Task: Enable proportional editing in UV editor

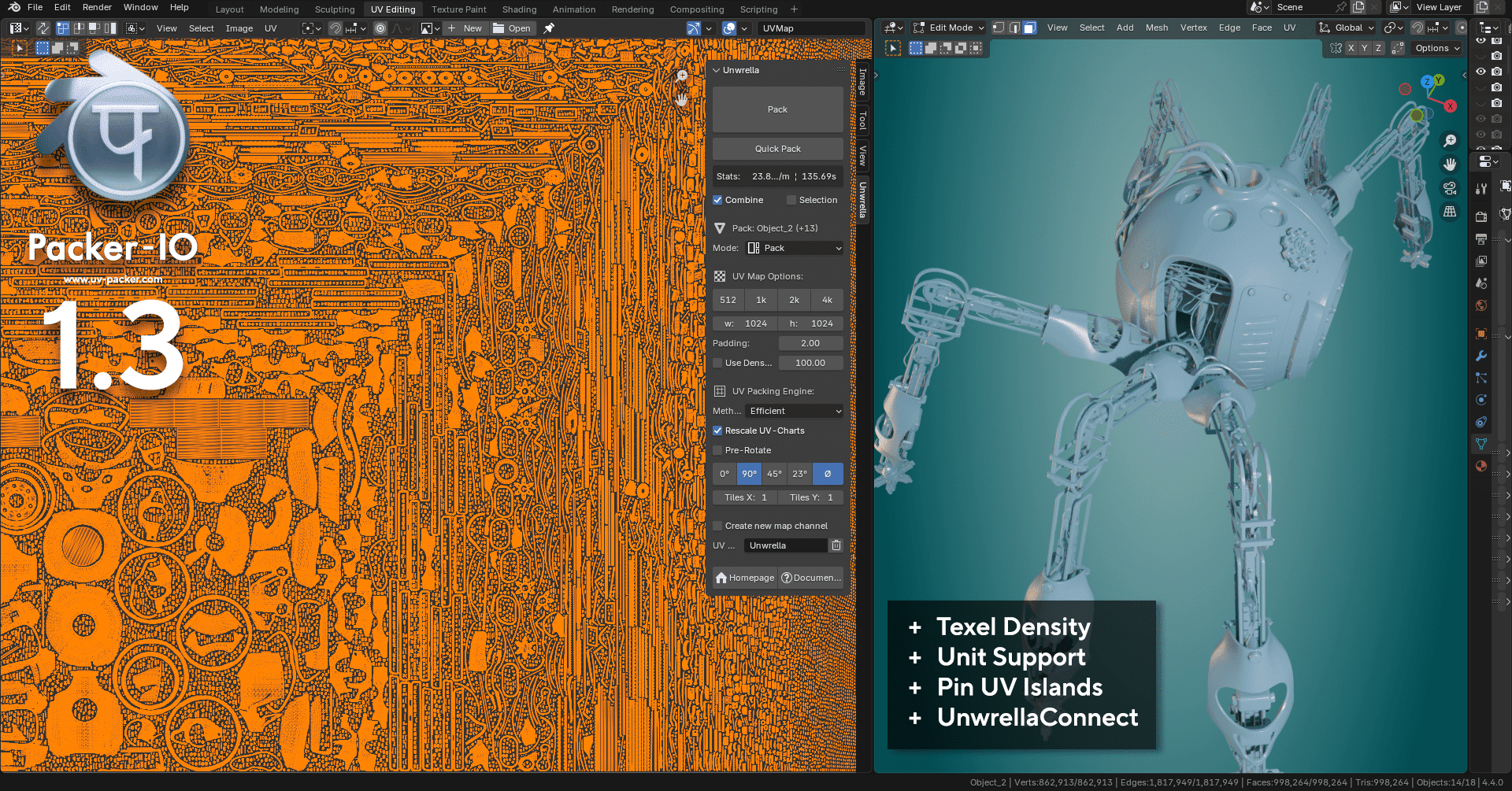Action: tap(380, 28)
